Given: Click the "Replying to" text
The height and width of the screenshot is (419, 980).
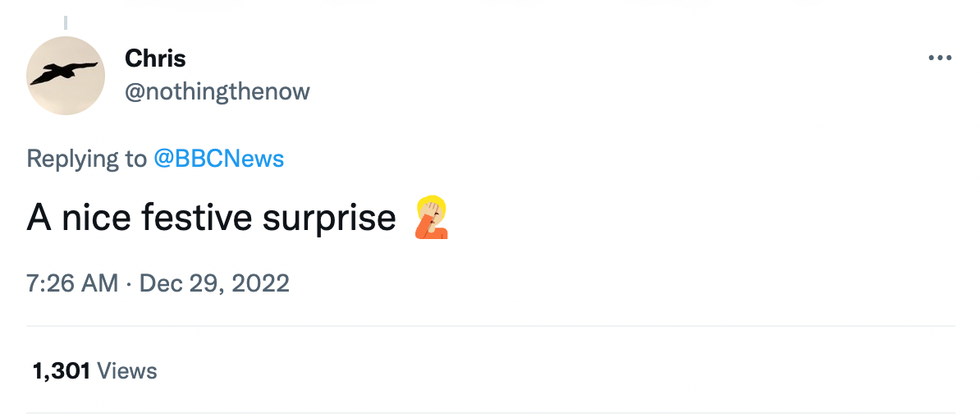Looking at the screenshot, I should (x=86, y=159).
